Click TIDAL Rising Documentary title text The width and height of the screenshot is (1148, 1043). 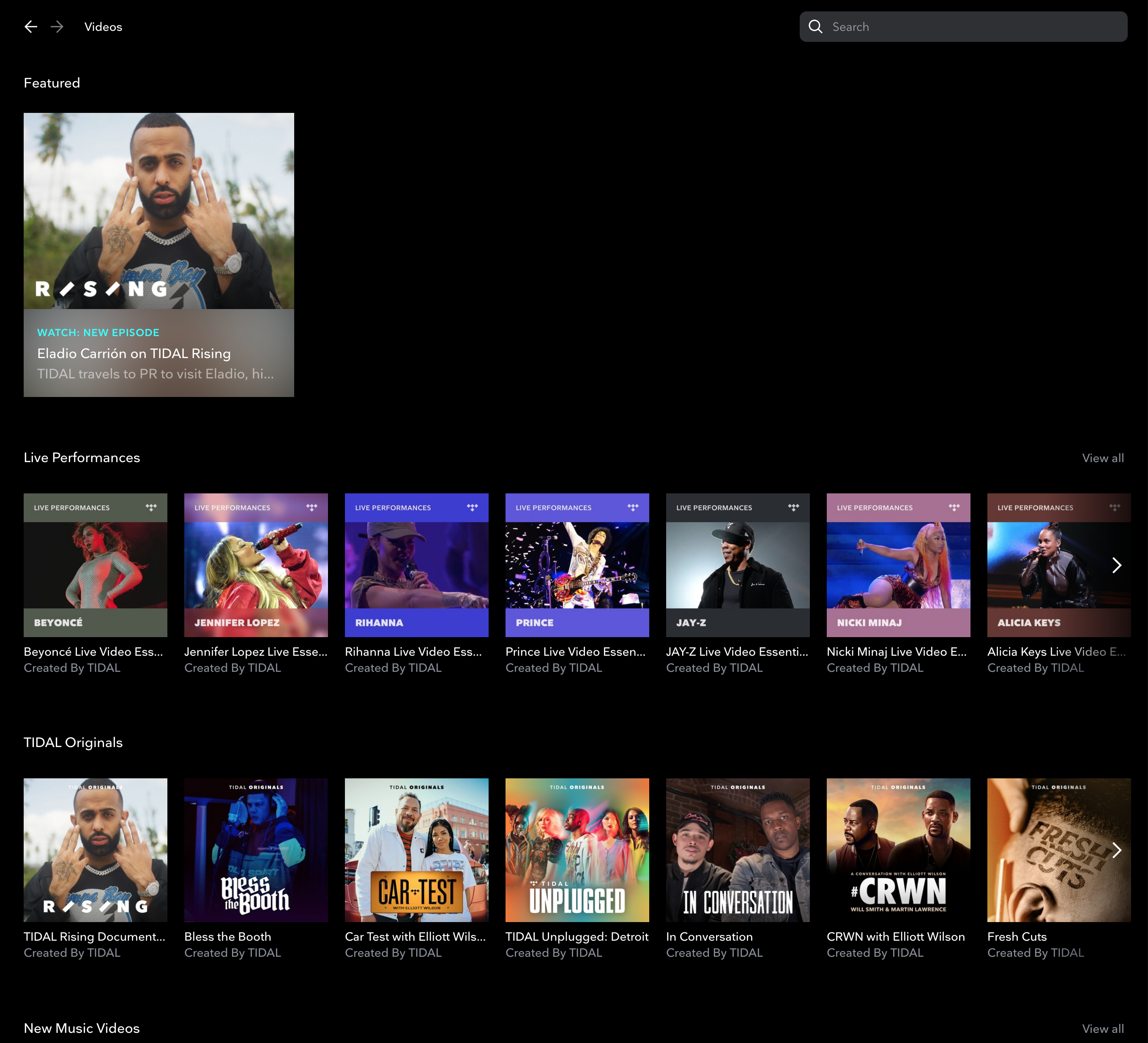coord(95,936)
